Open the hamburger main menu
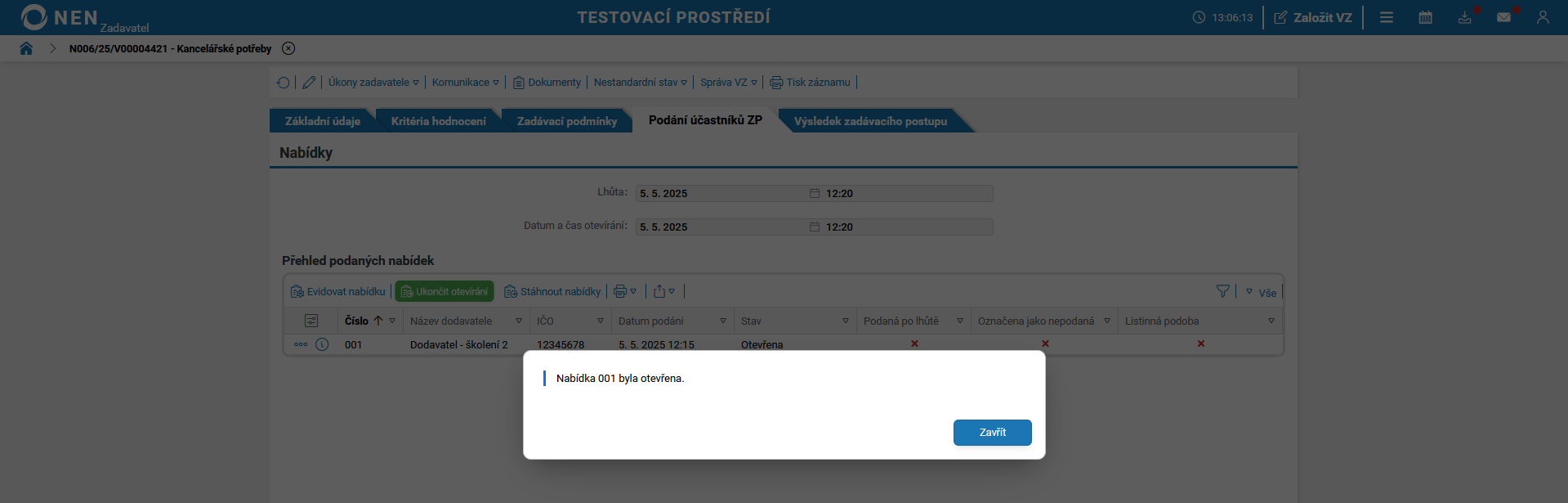The height and width of the screenshot is (503, 1568). tap(1387, 17)
